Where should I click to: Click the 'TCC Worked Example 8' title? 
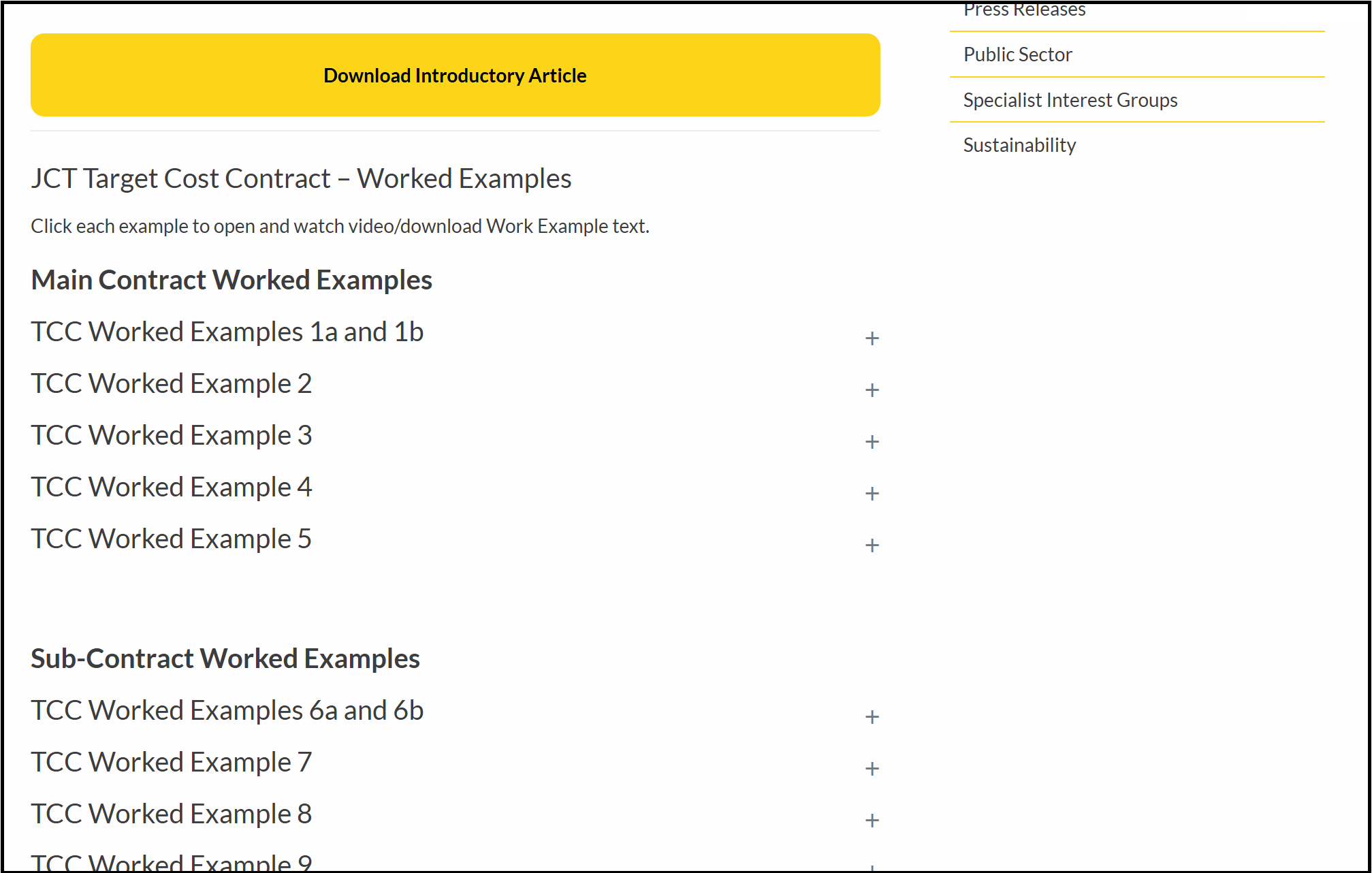[x=172, y=814]
